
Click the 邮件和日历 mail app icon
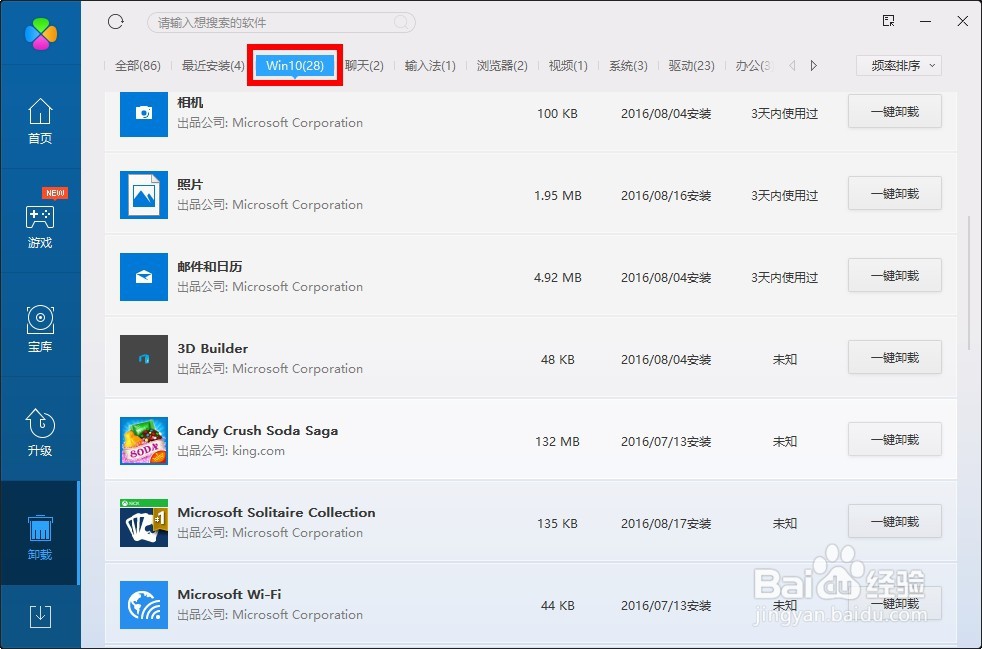point(144,277)
